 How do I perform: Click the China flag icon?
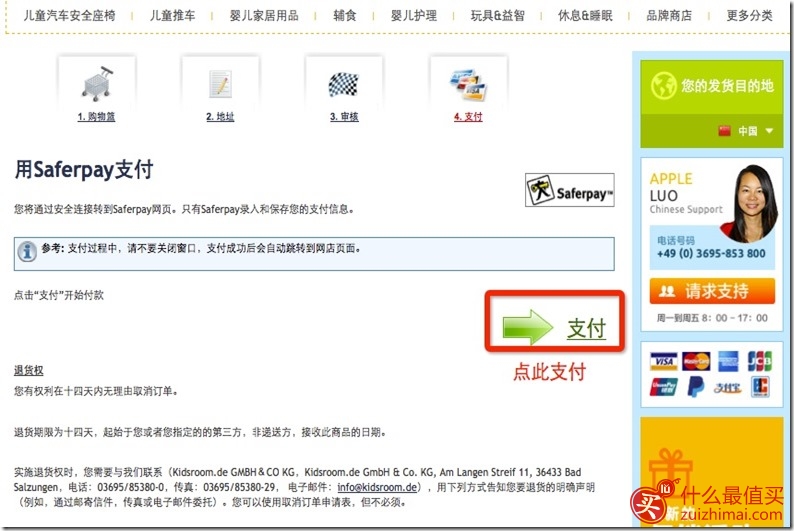point(725,131)
